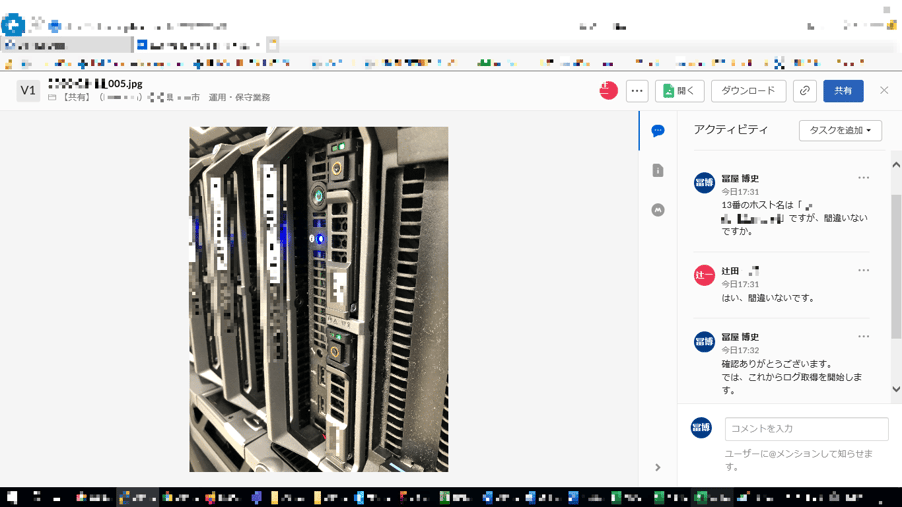Open options for 17:32 冨屋 博史 comment

[x=864, y=337]
